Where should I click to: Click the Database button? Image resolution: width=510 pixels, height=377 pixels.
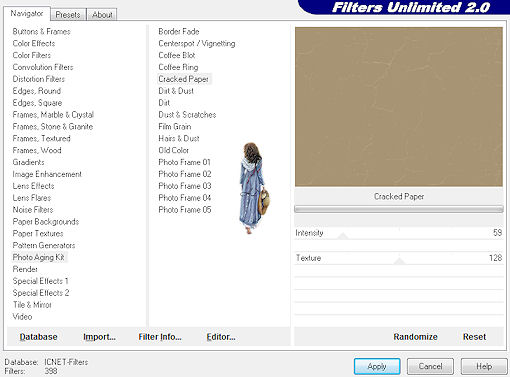(38, 337)
